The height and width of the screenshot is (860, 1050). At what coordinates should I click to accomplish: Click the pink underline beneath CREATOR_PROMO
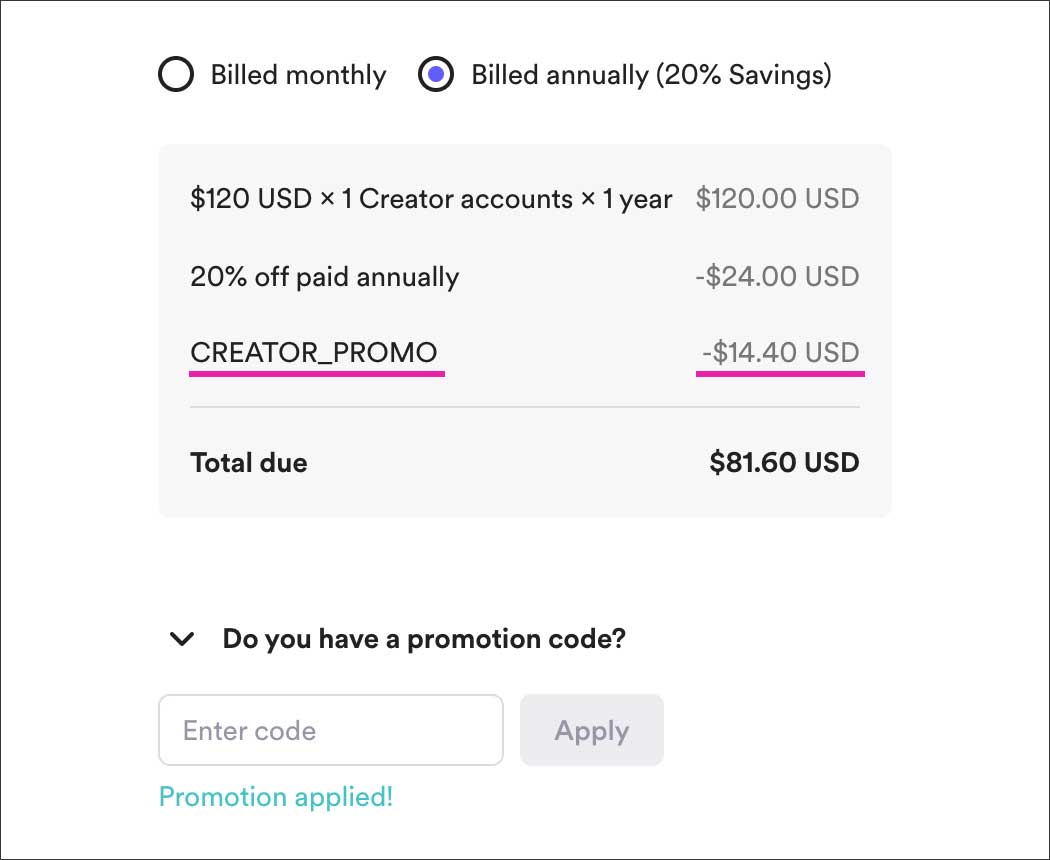[317, 372]
